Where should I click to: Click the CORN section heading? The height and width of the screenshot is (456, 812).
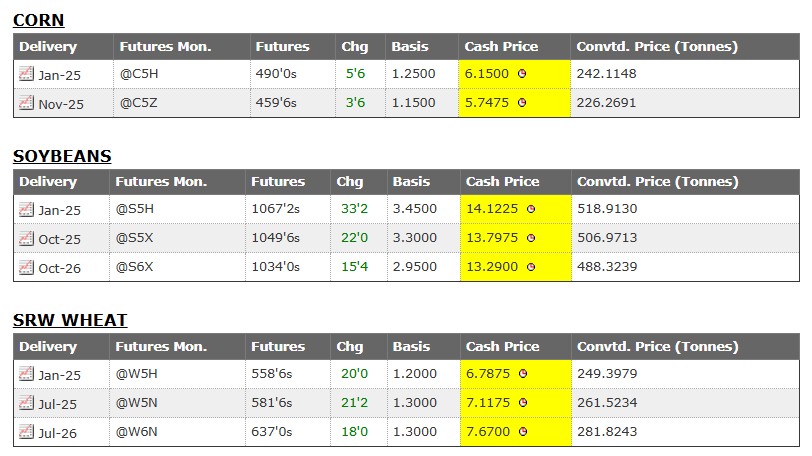point(39,20)
